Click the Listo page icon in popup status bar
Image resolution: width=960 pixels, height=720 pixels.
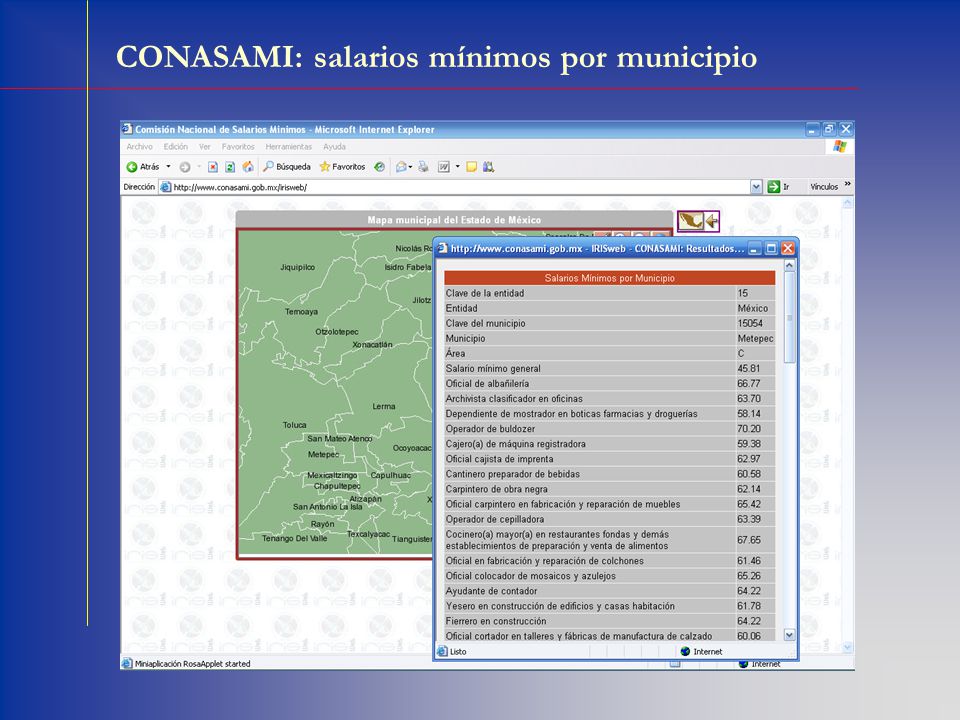(x=442, y=651)
